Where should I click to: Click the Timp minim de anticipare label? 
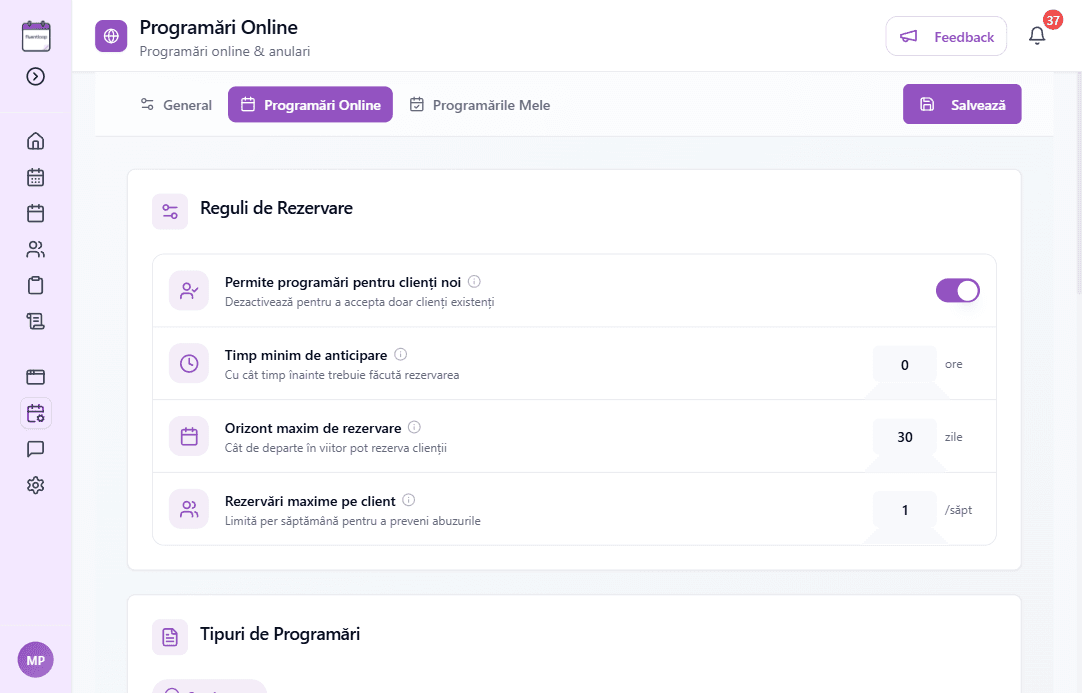tap(306, 355)
